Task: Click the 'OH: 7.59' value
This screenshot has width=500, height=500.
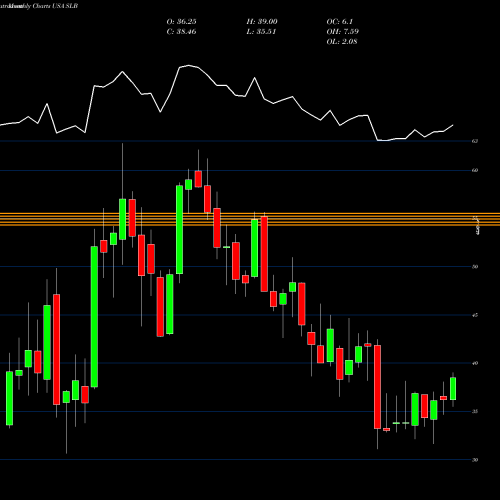Action: point(342,32)
